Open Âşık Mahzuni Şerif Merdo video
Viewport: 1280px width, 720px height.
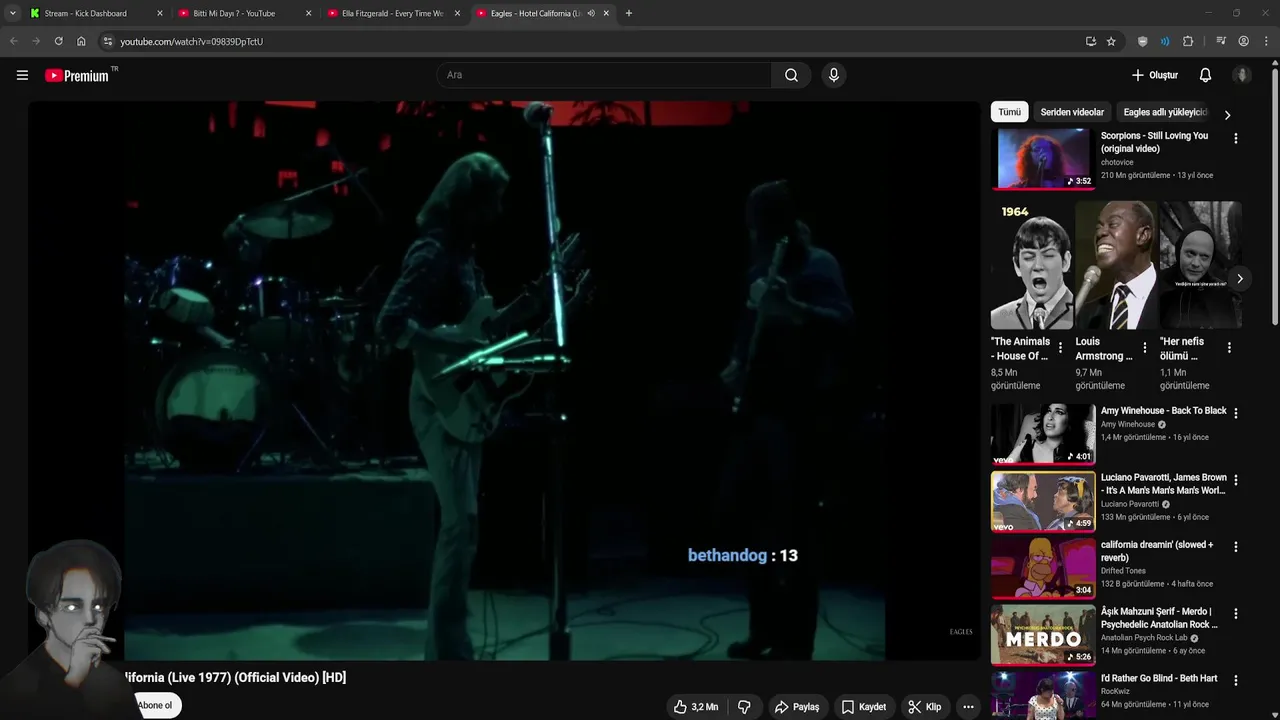click(1043, 635)
